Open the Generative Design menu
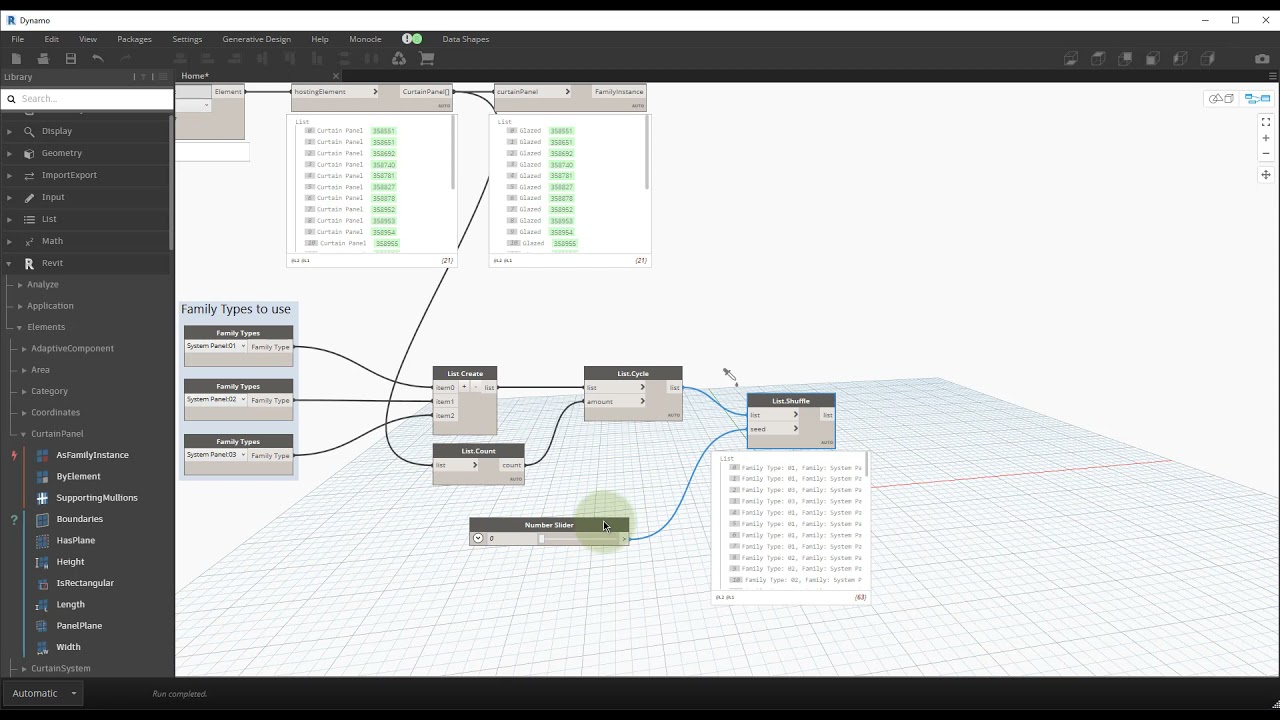 pyautogui.click(x=256, y=39)
